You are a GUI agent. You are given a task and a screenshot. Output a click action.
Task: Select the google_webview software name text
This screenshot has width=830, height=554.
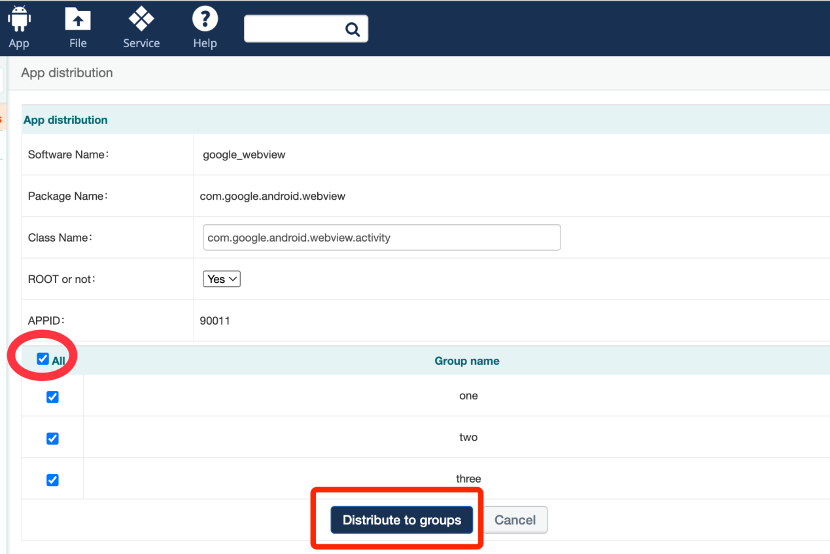coord(244,155)
